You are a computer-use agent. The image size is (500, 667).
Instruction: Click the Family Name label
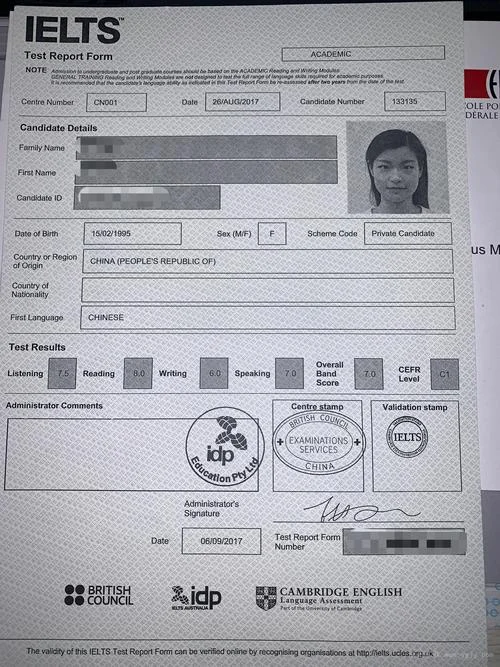pyautogui.click(x=42, y=148)
